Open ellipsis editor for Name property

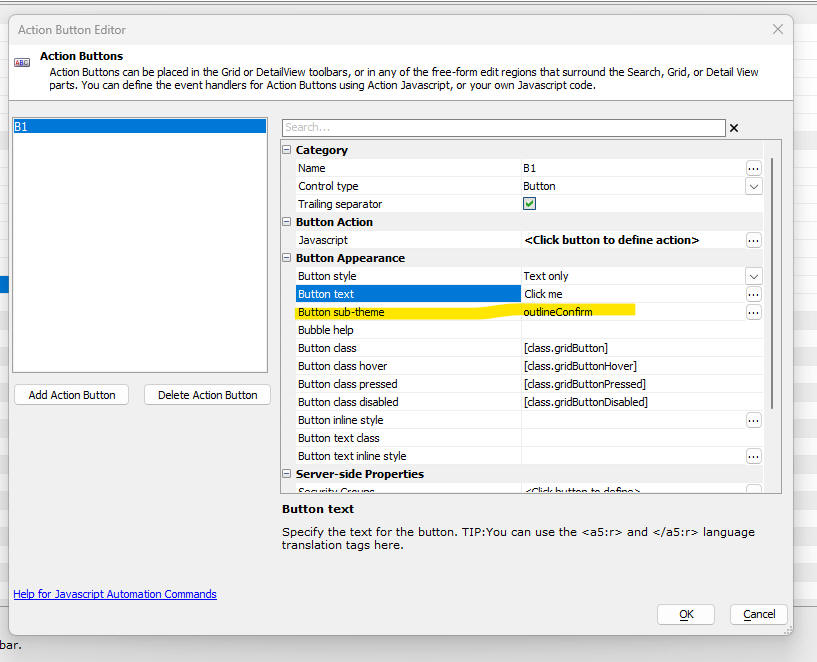point(753,168)
